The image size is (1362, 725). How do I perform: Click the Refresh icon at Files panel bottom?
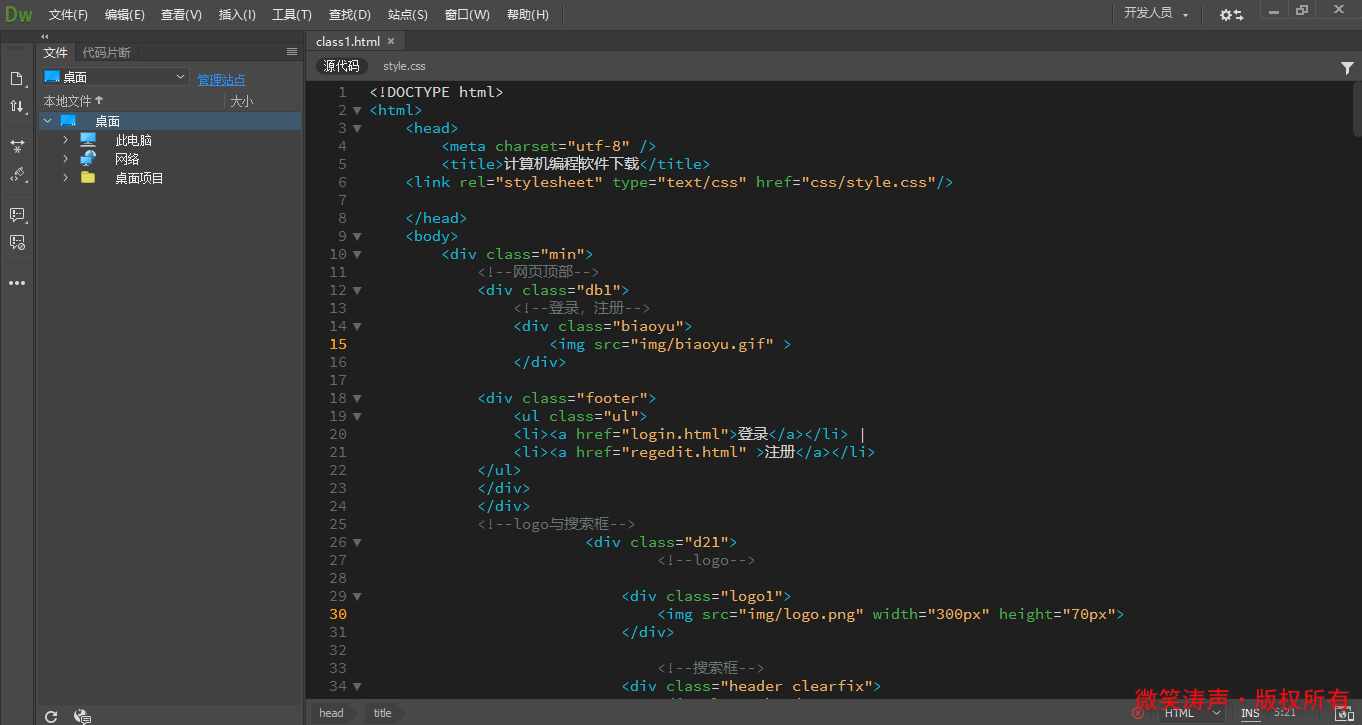(51, 716)
